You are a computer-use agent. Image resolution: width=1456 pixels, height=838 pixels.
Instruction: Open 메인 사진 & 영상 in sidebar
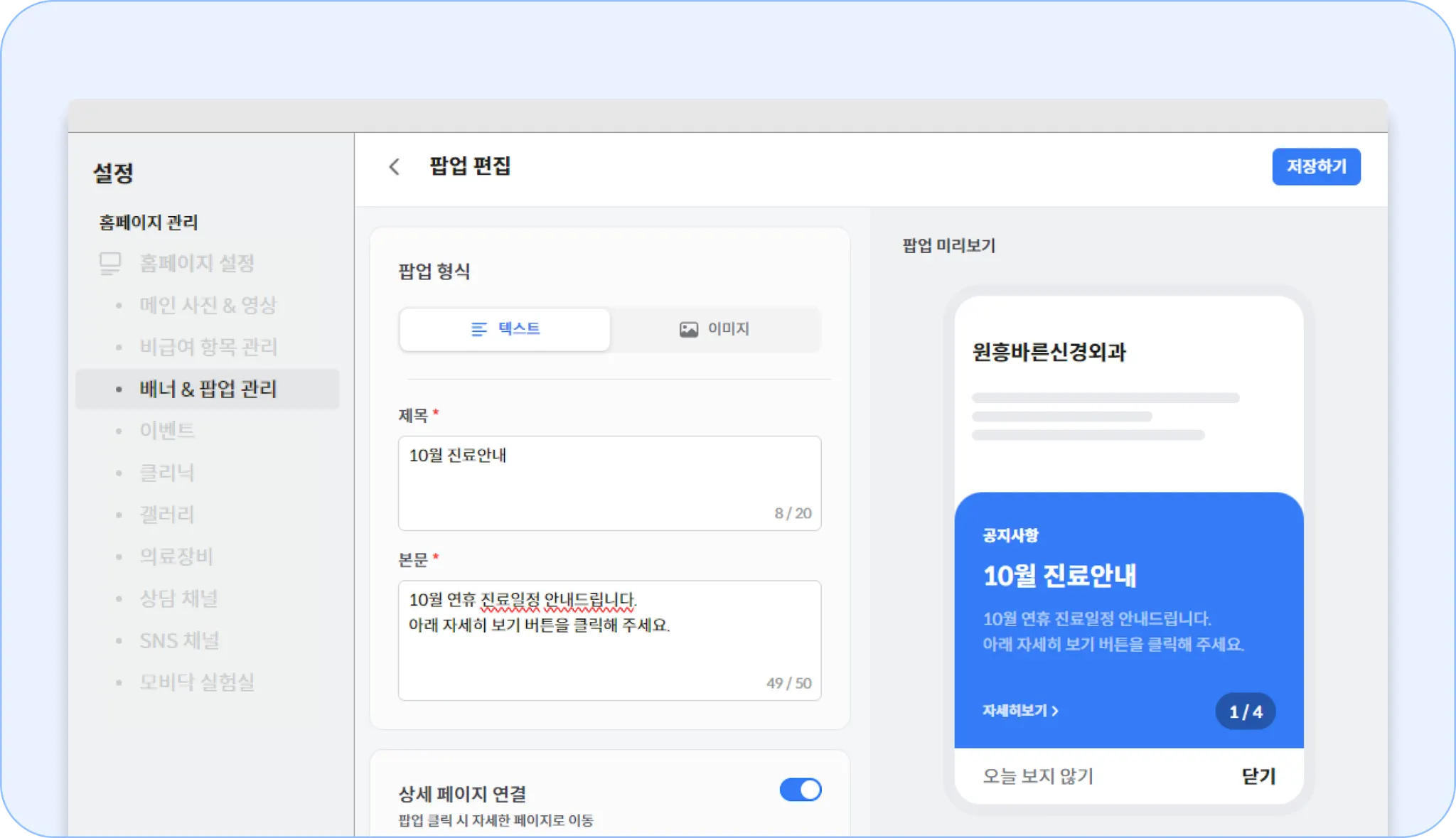[x=208, y=306]
